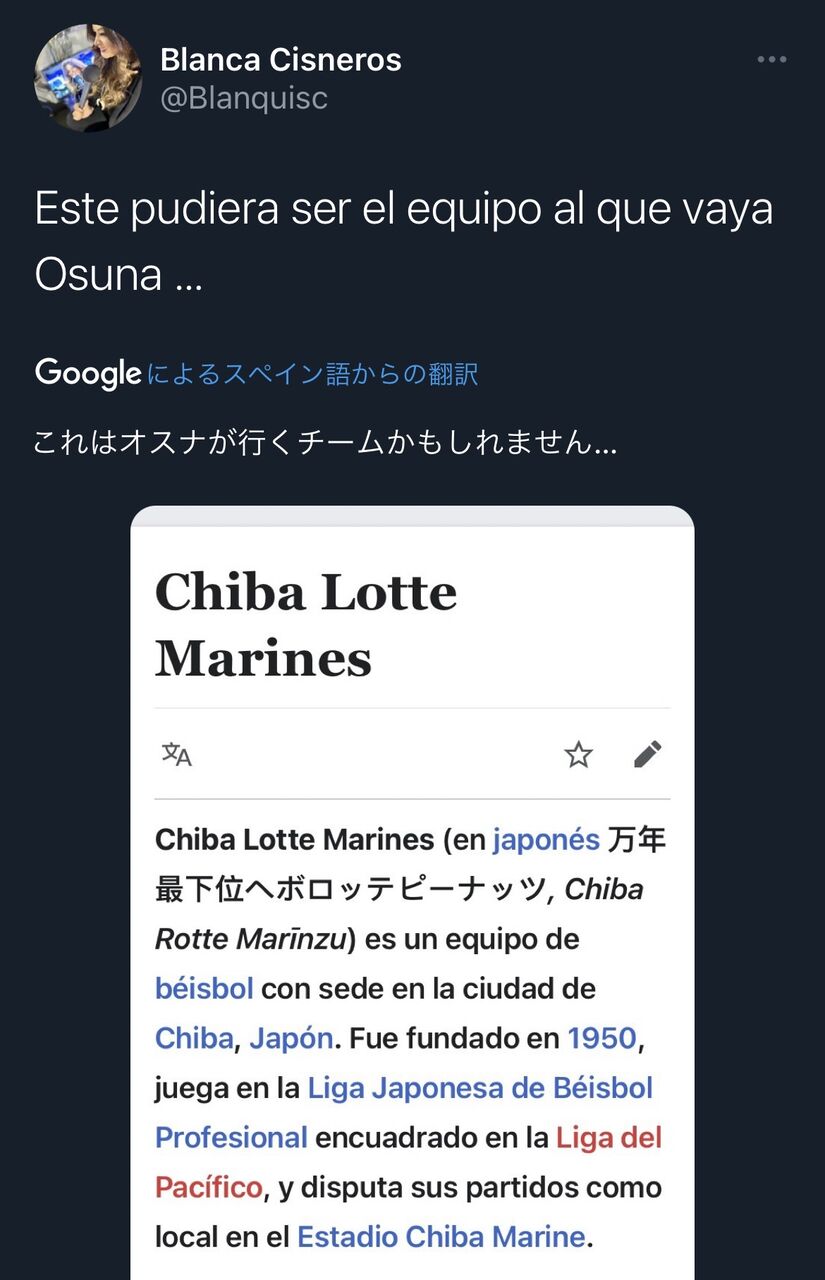
Task: Click the Google logo in translation line
Action: (88, 374)
